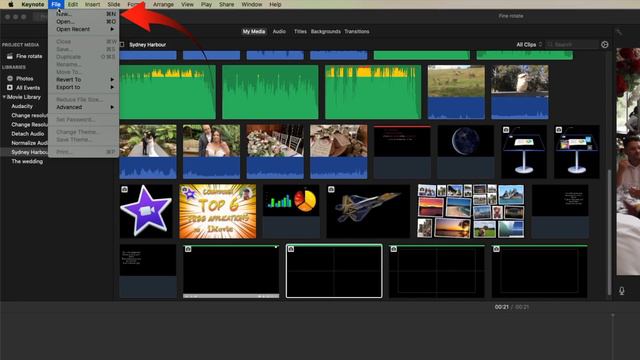Select the grassy field clip
The width and height of the screenshot is (640, 360).
click(x=456, y=92)
